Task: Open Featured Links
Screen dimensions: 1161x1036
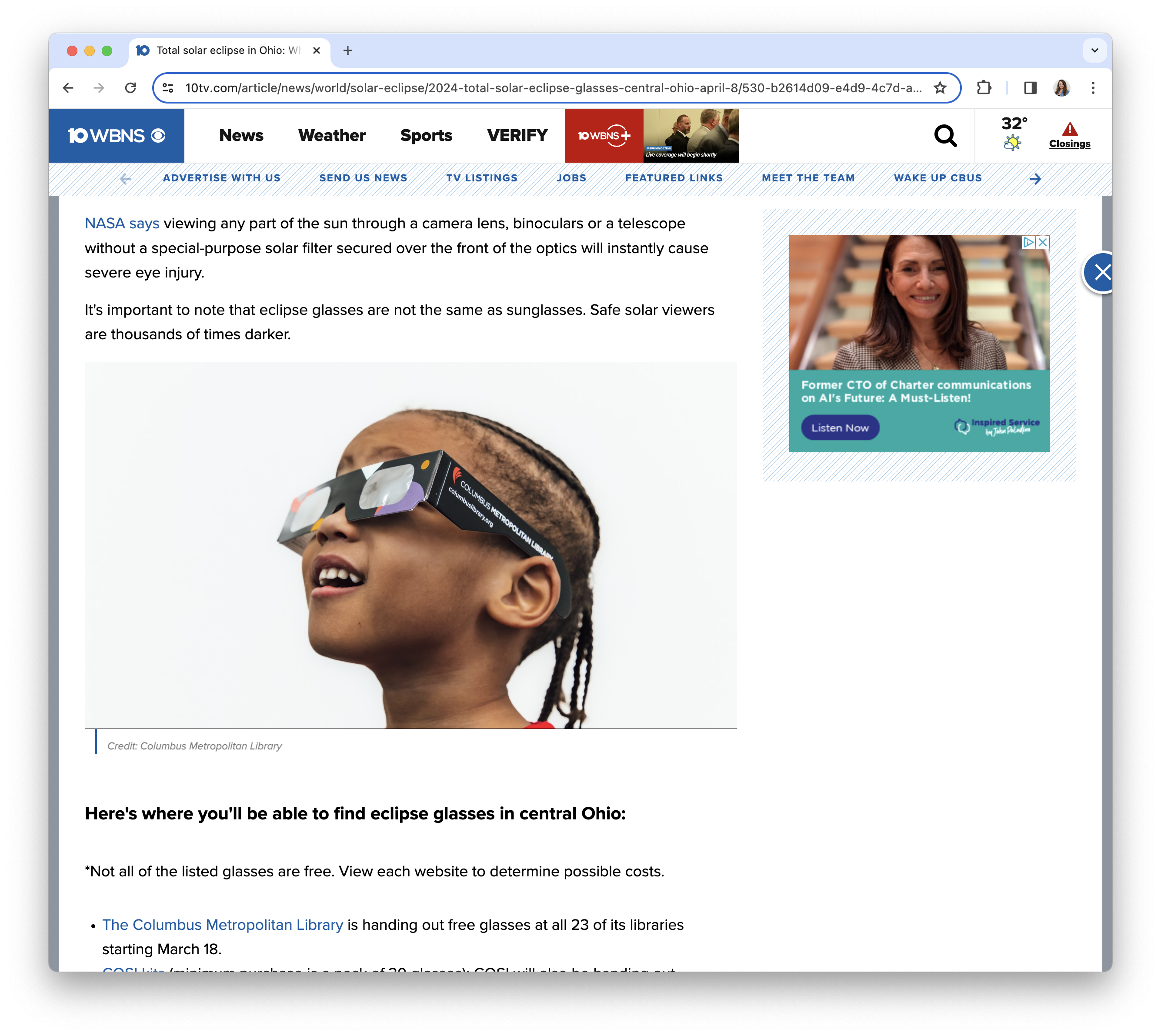Action: click(x=674, y=178)
